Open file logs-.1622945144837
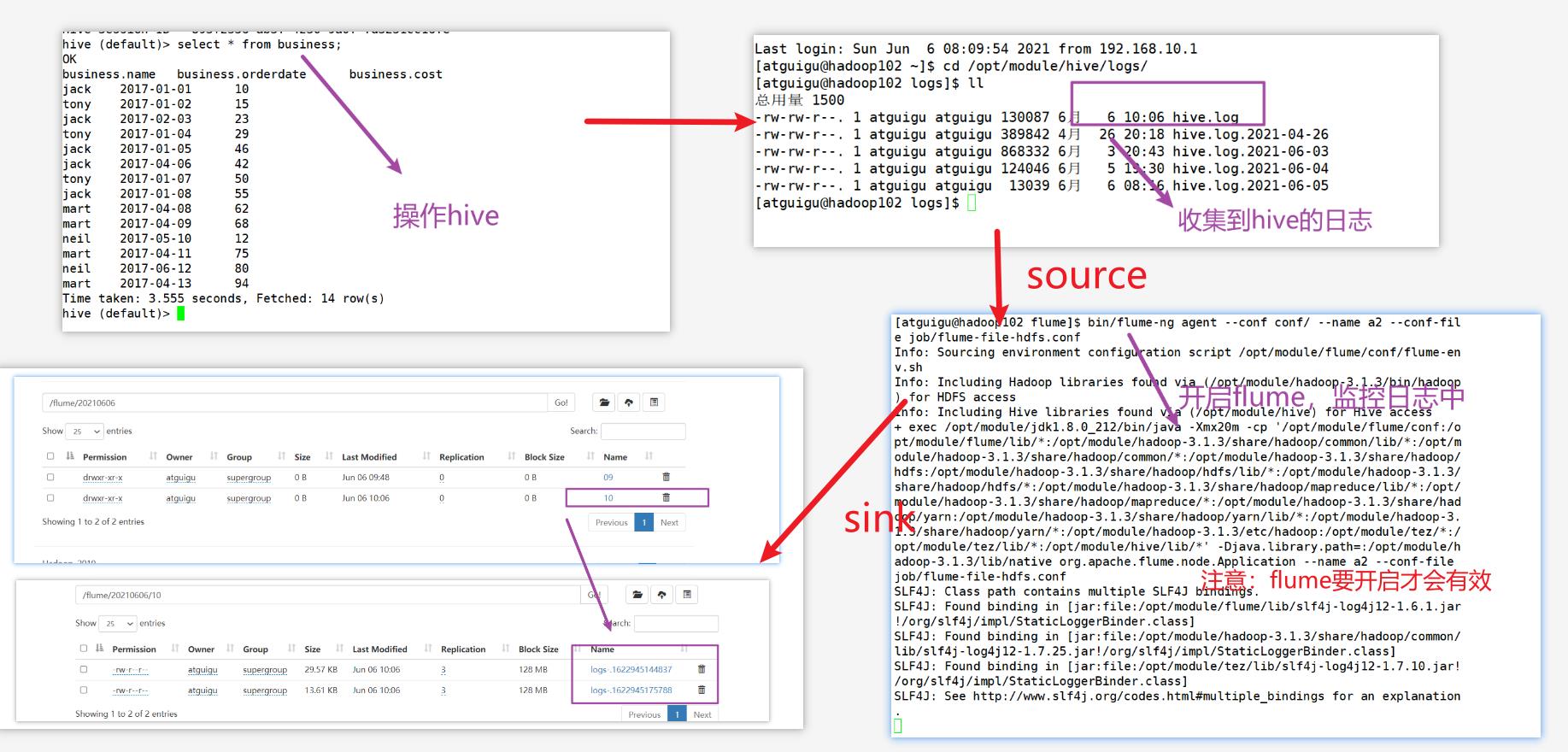The image size is (1568, 752). (x=631, y=670)
